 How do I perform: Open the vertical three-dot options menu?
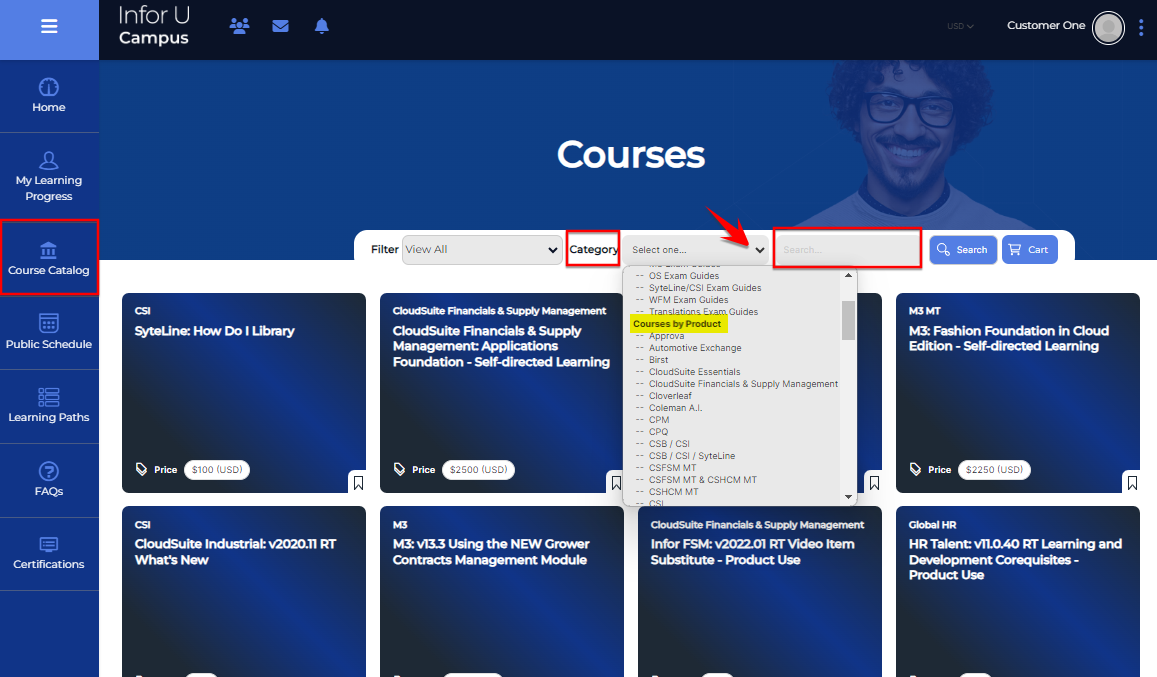pyautogui.click(x=1141, y=28)
